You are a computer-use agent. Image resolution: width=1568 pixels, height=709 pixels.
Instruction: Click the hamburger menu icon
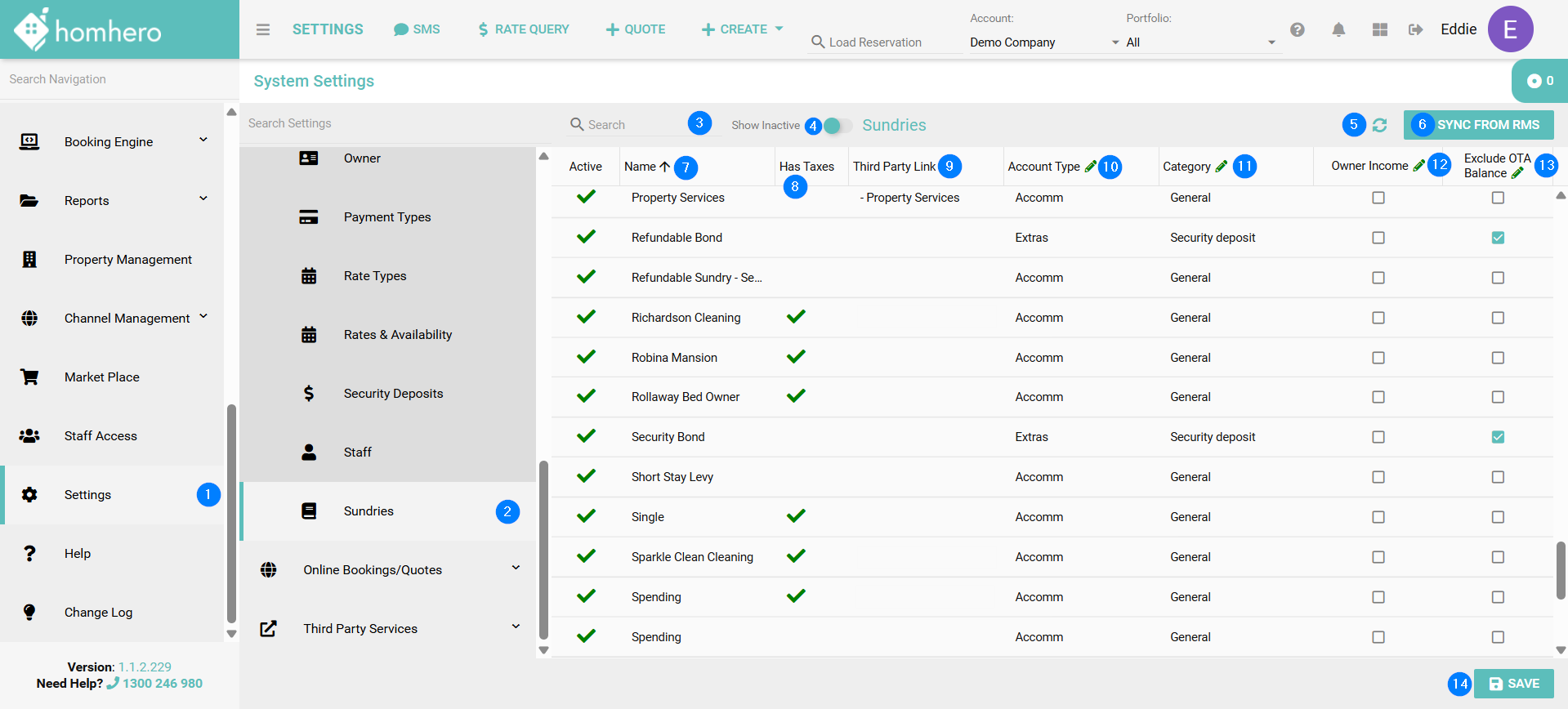[262, 29]
